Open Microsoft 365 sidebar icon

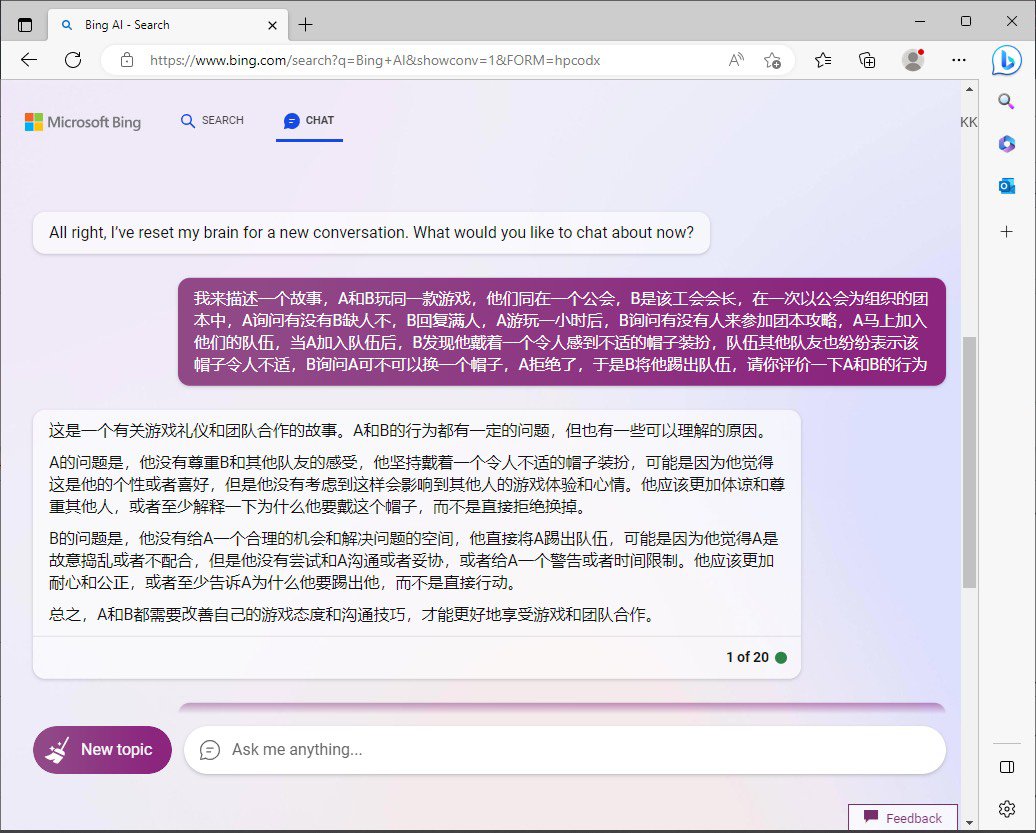pos(1006,143)
